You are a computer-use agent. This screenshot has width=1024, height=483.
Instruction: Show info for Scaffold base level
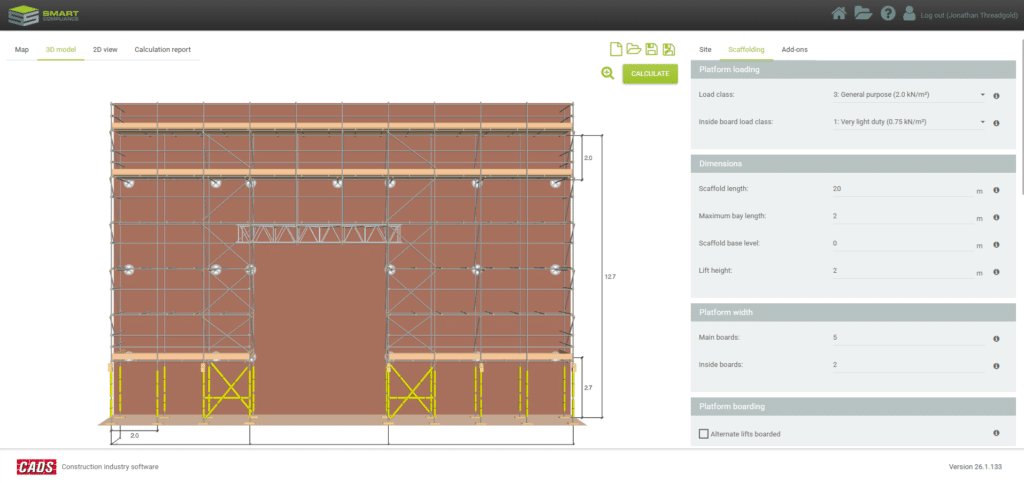tap(997, 245)
